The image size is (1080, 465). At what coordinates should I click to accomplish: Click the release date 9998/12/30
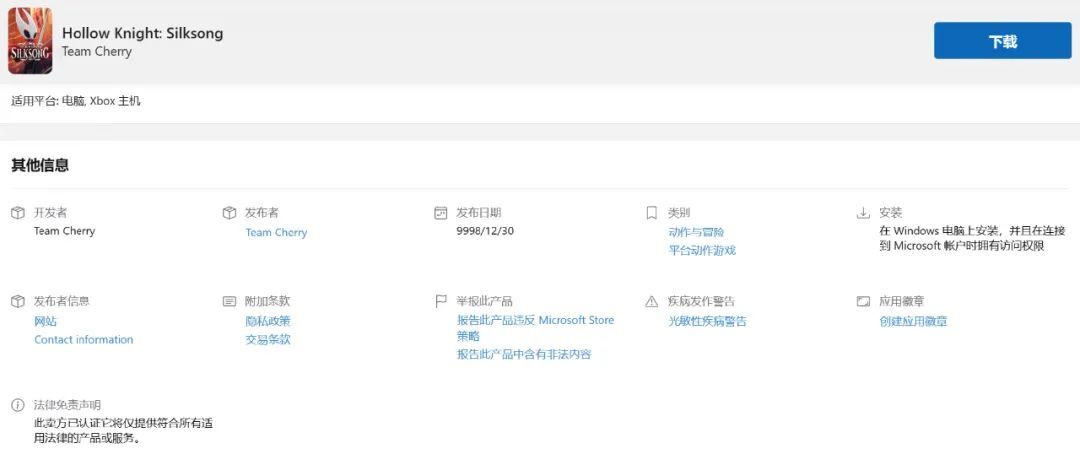485,231
